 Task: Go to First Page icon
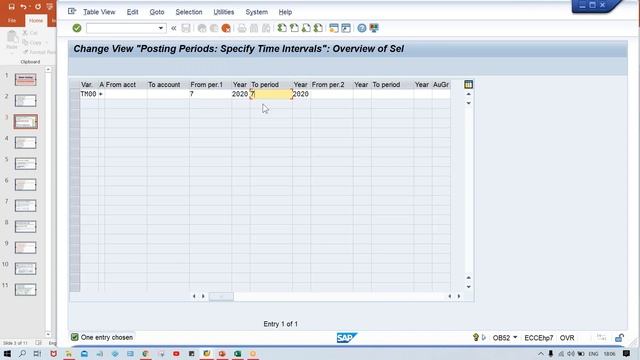tap(282, 28)
